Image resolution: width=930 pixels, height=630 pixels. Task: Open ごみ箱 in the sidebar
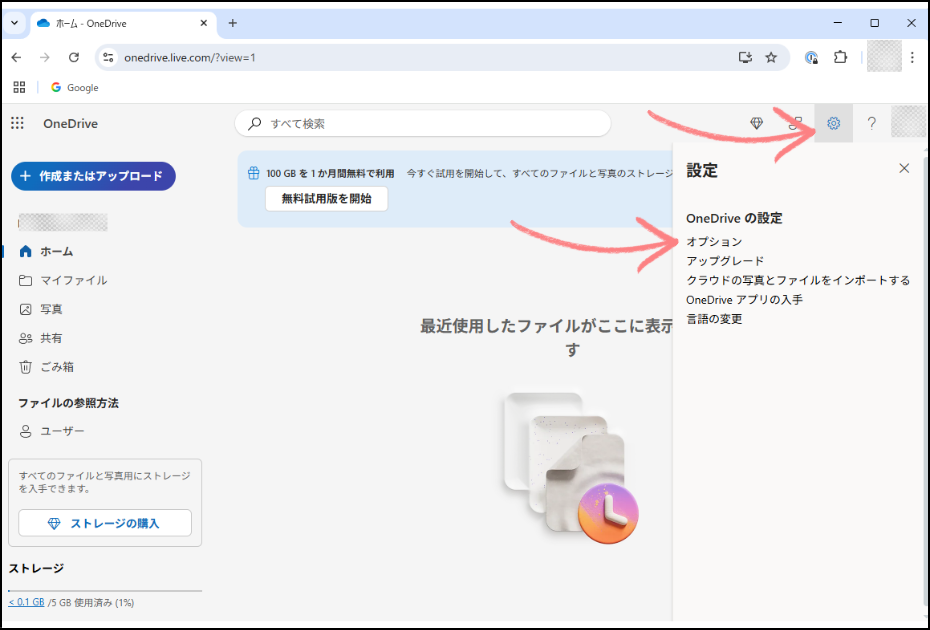[x=46, y=367]
